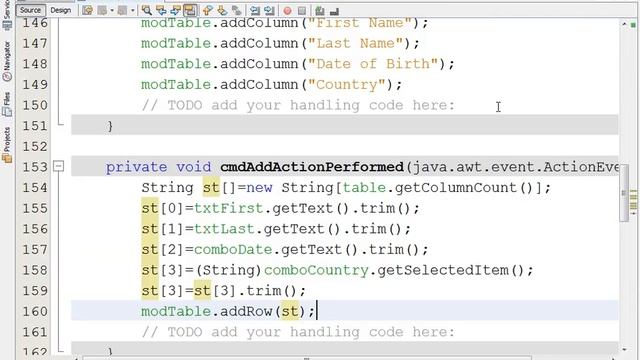The image size is (640, 360).
Task: Click the vertical scrollbar thumb
Action: pyautogui.click(x=624, y=193)
